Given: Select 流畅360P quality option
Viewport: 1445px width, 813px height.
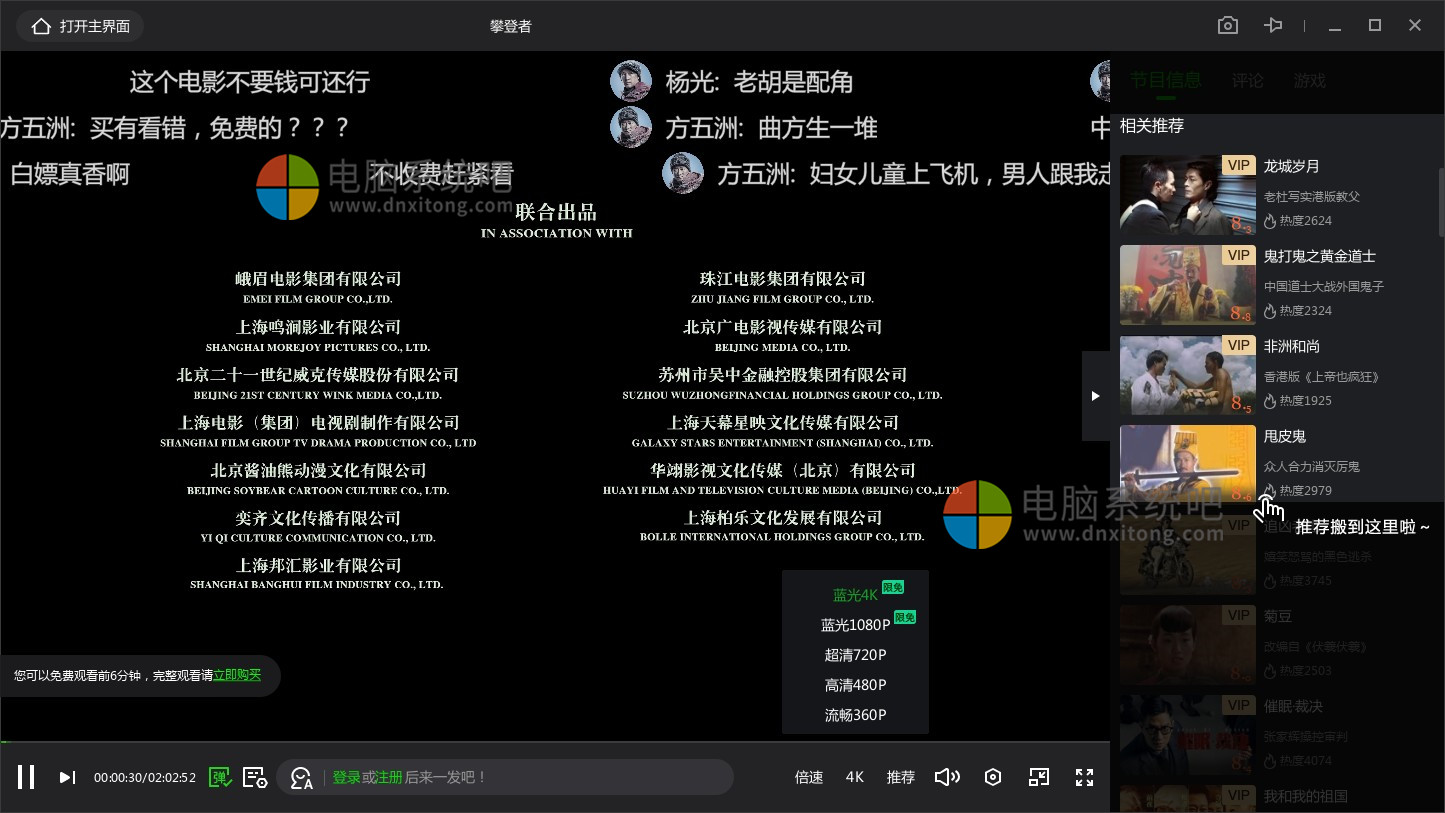Looking at the screenshot, I should tap(855, 714).
